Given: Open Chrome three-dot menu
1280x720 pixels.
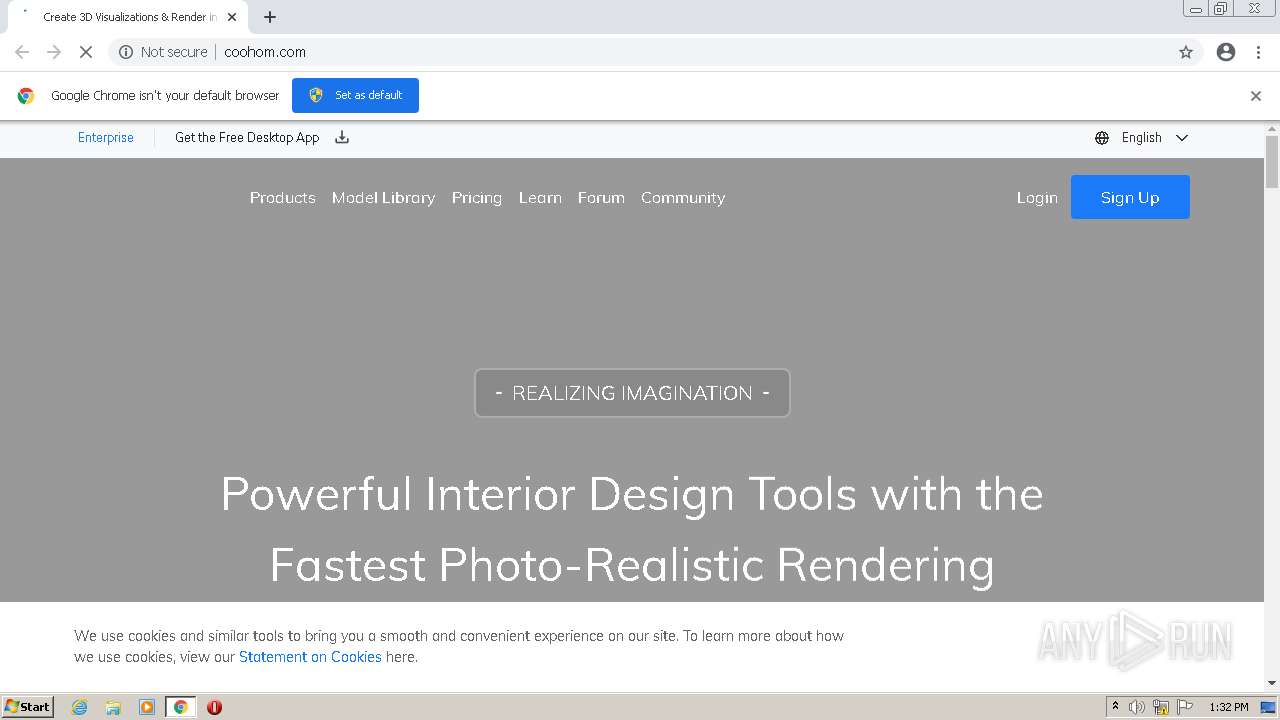Looking at the screenshot, I should [x=1259, y=52].
